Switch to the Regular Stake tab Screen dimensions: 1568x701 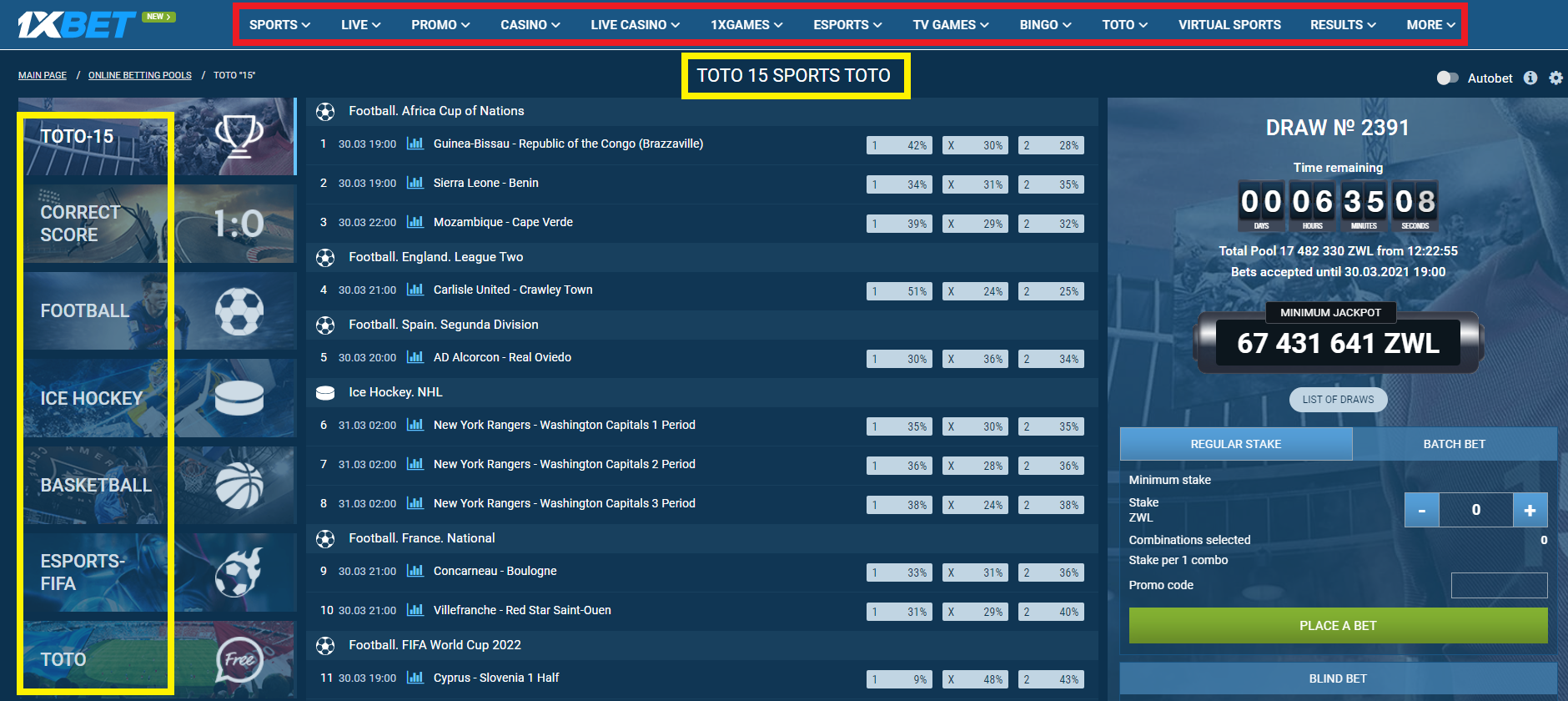[x=1236, y=444]
